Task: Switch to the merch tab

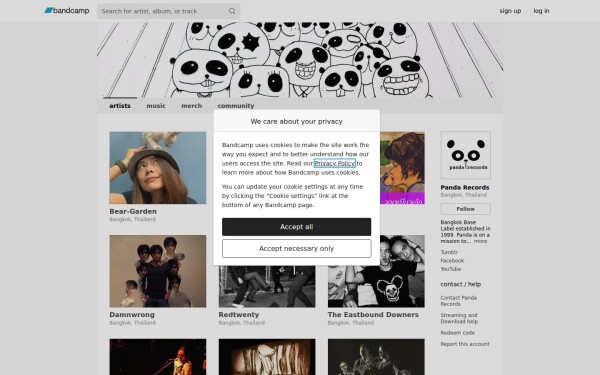Action: point(191,106)
